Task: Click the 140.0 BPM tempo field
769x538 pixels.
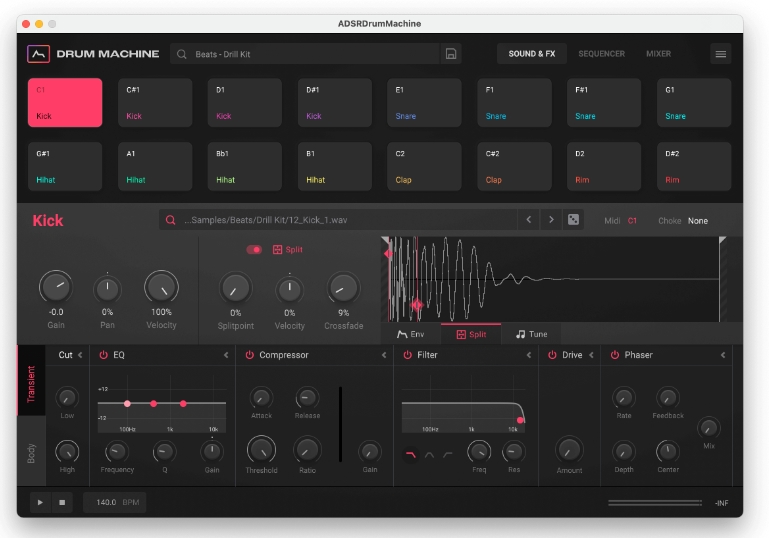Action: pos(114,502)
